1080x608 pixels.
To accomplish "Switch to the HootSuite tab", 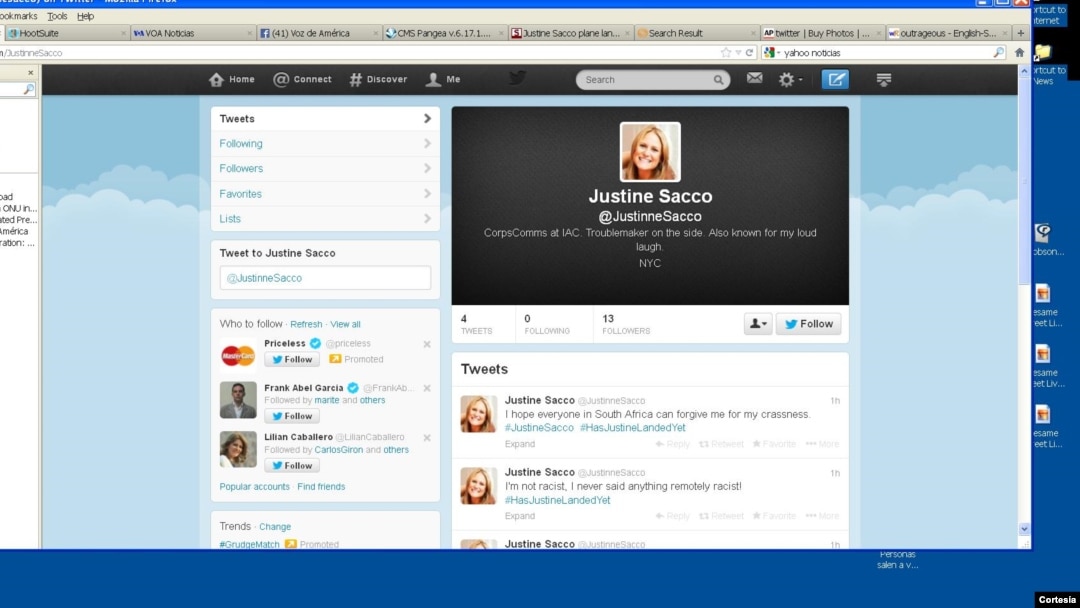I will tap(66, 33).
